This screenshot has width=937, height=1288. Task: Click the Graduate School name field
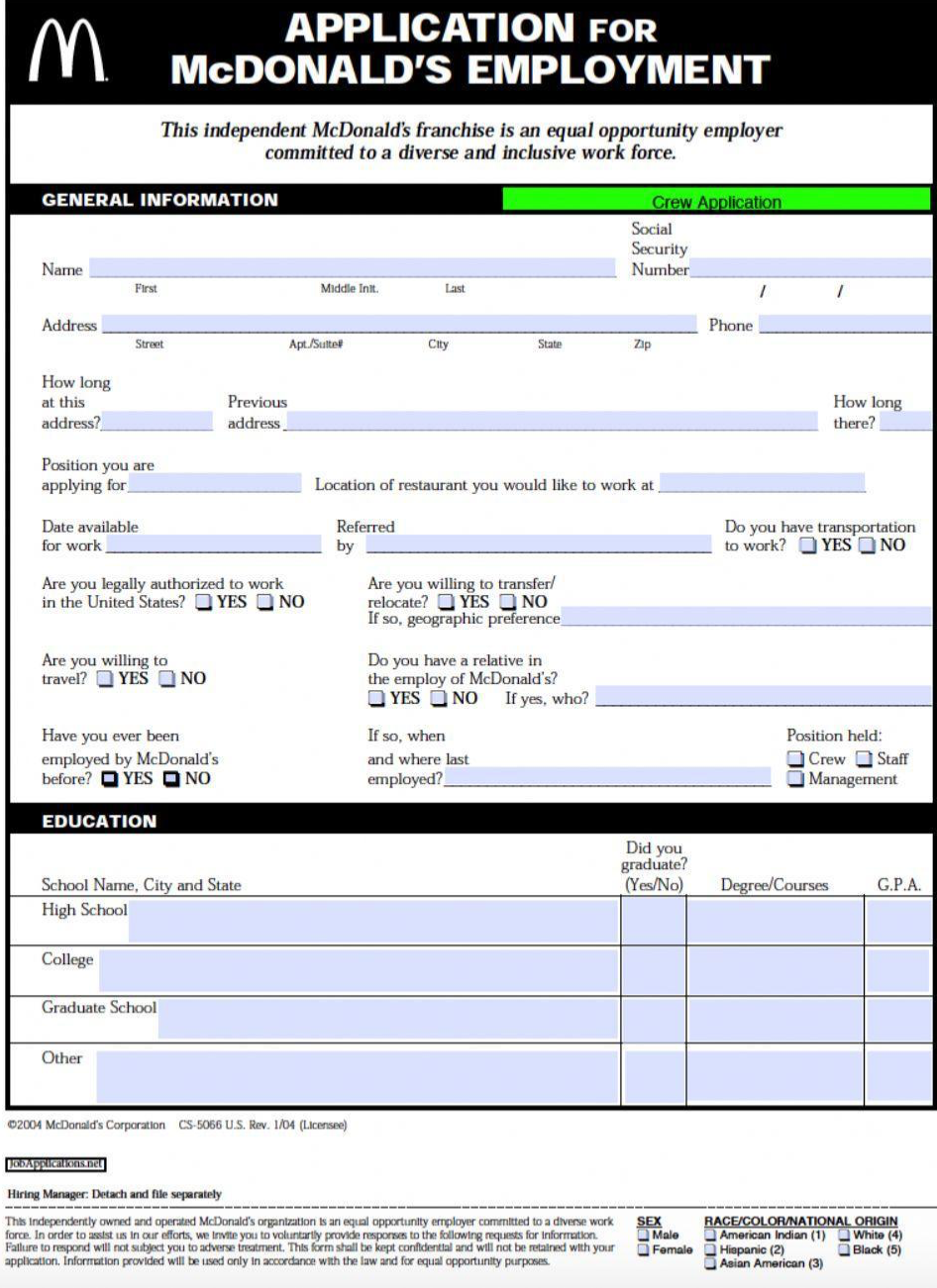click(387, 1019)
